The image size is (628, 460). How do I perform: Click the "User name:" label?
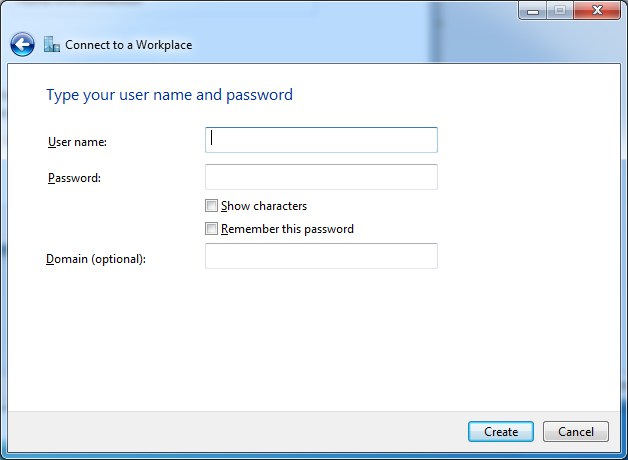click(77, 142)
